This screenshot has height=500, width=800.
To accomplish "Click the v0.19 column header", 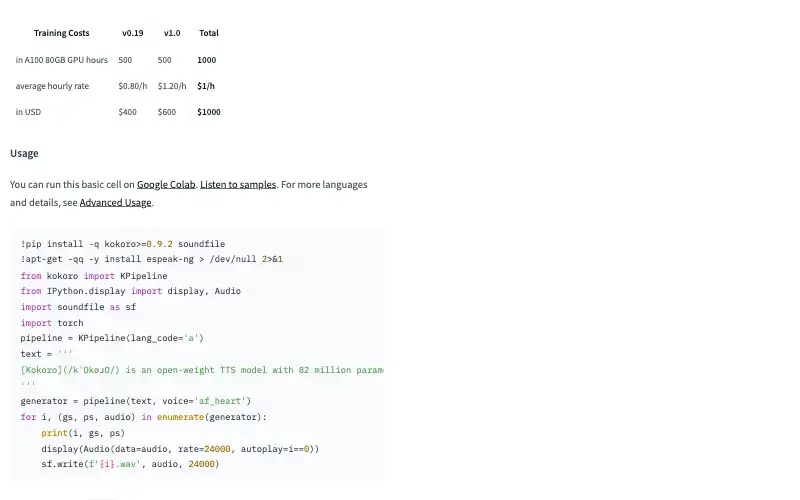I will click(133, 33).
